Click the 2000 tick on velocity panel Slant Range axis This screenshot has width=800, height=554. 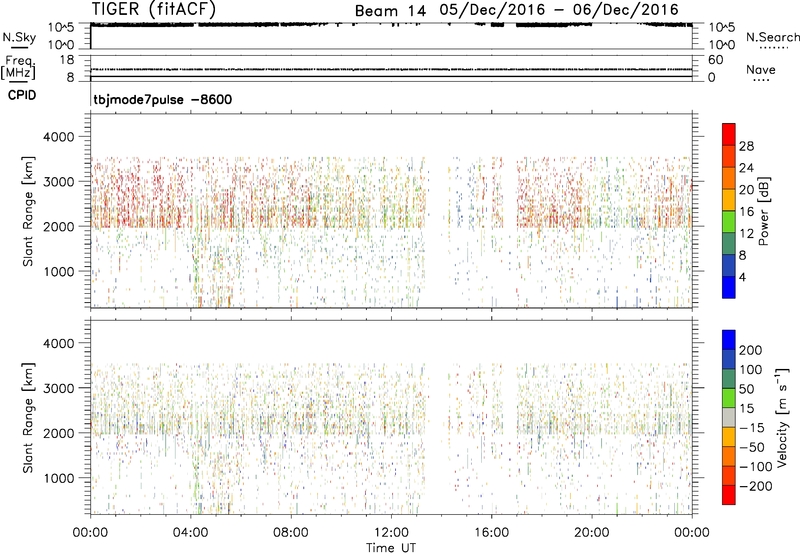(58, 433)
